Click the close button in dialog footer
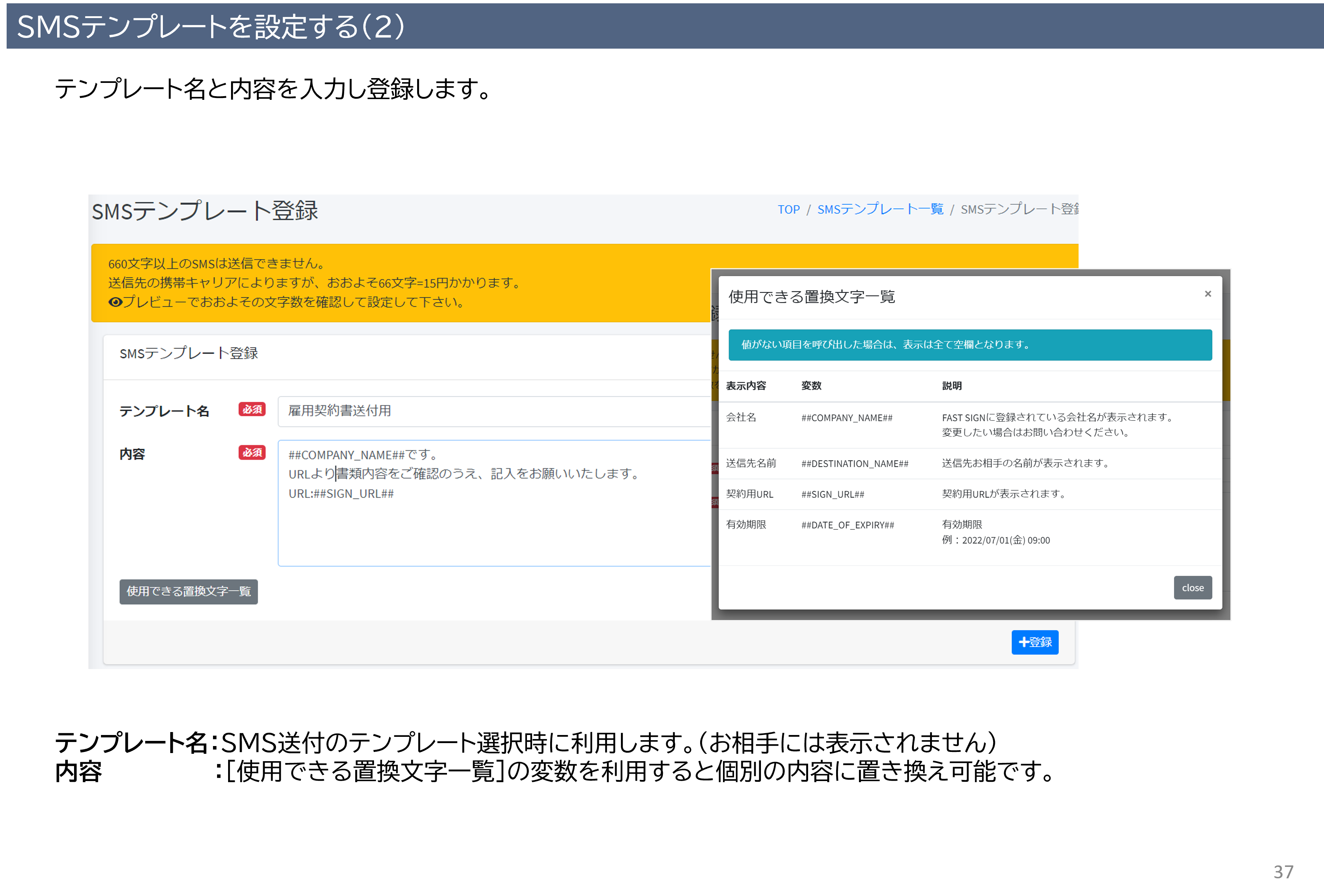1324x896 pixels. click(1192, 588)
